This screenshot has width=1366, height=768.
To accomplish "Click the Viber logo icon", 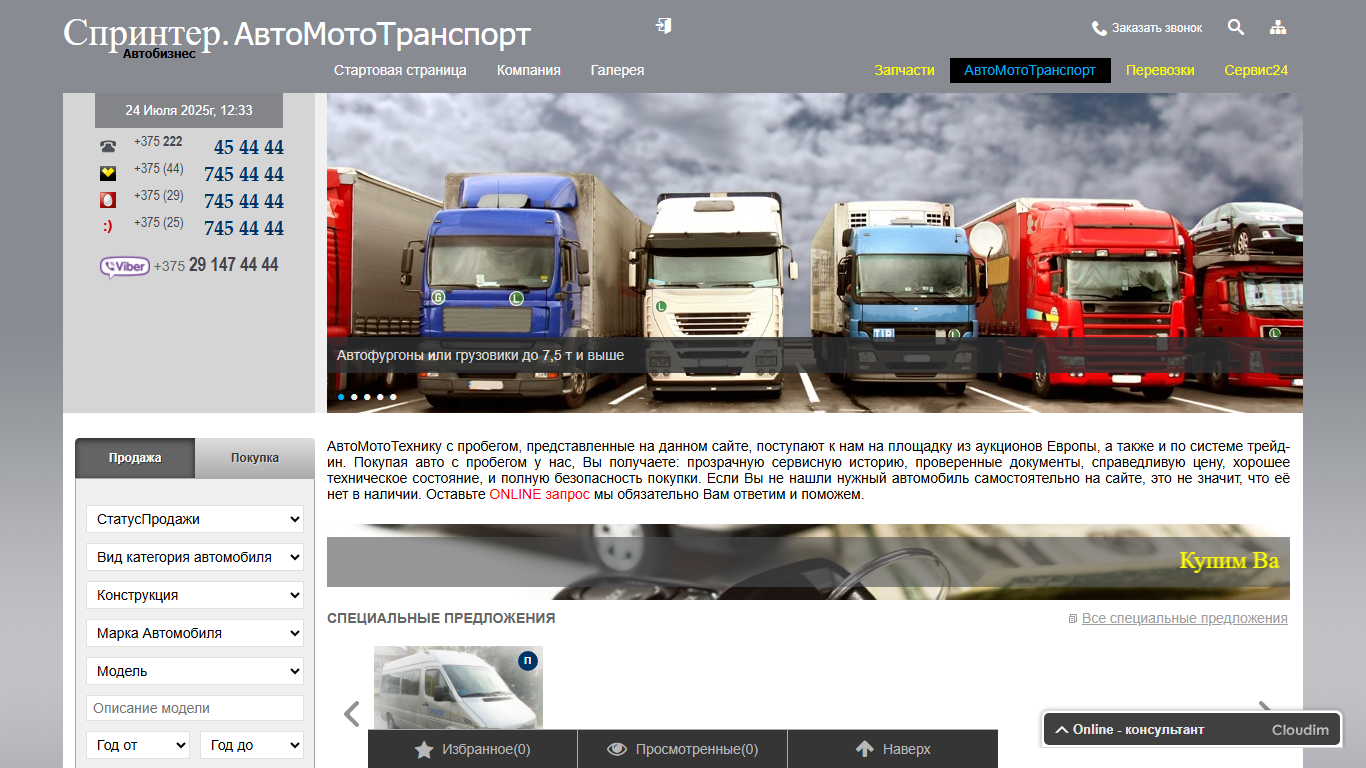I will [124, 266].
